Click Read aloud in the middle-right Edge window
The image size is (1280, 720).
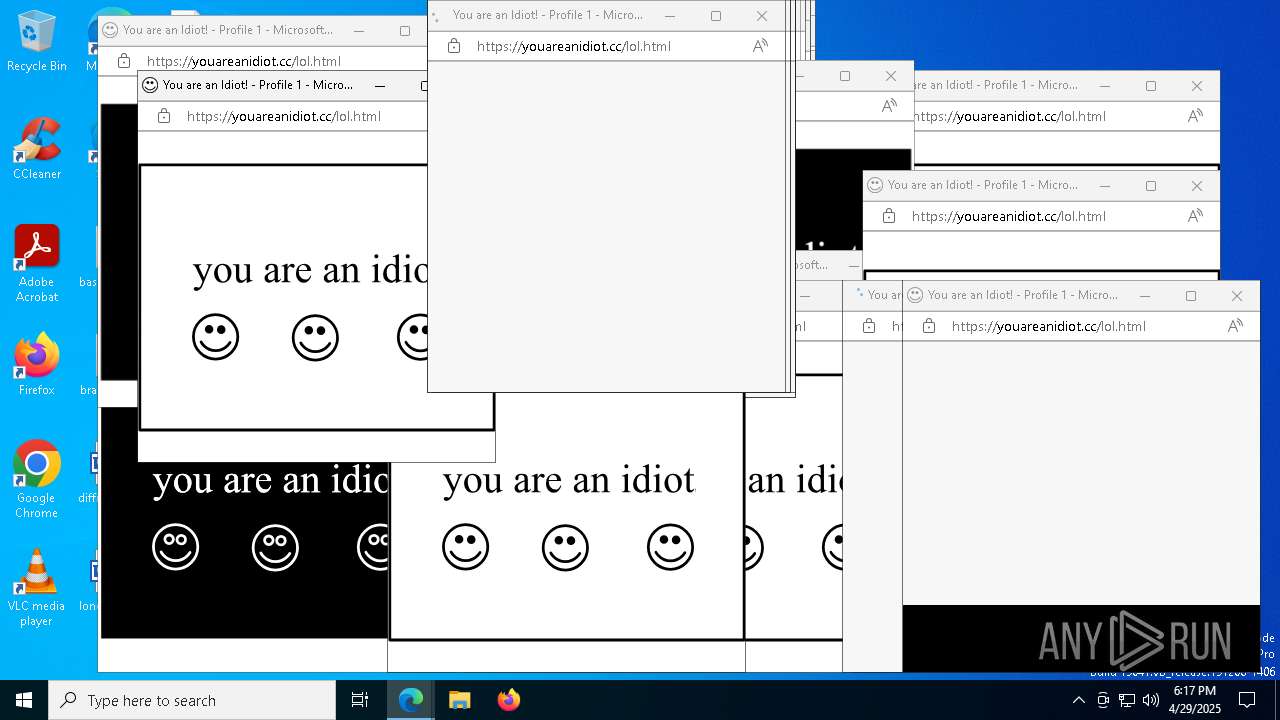[1195, 216]
